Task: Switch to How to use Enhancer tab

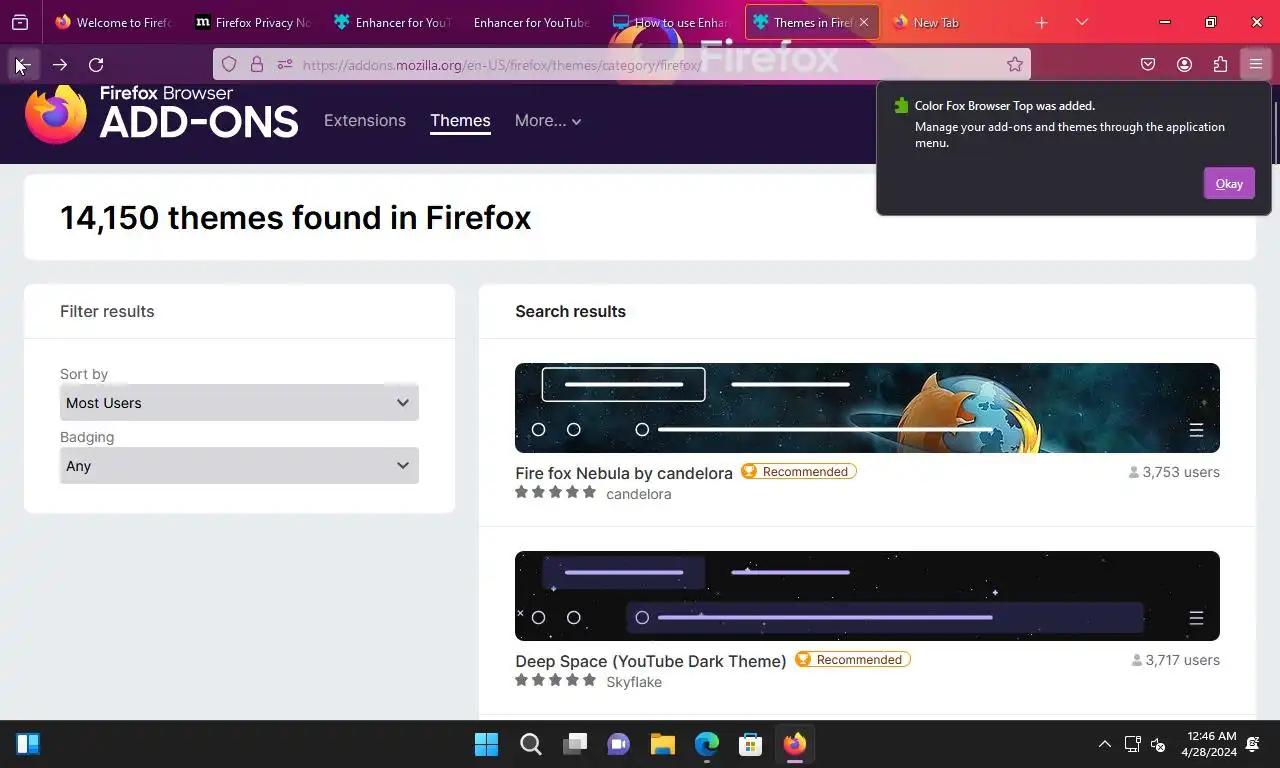Action: 672,22
